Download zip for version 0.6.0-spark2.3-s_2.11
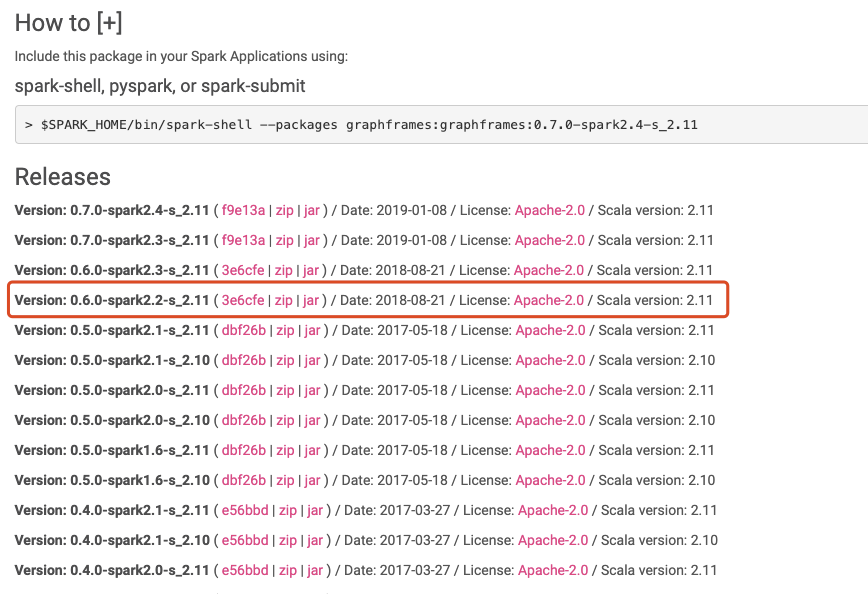Viewport: 868px width, 594px height. (283, 270)
